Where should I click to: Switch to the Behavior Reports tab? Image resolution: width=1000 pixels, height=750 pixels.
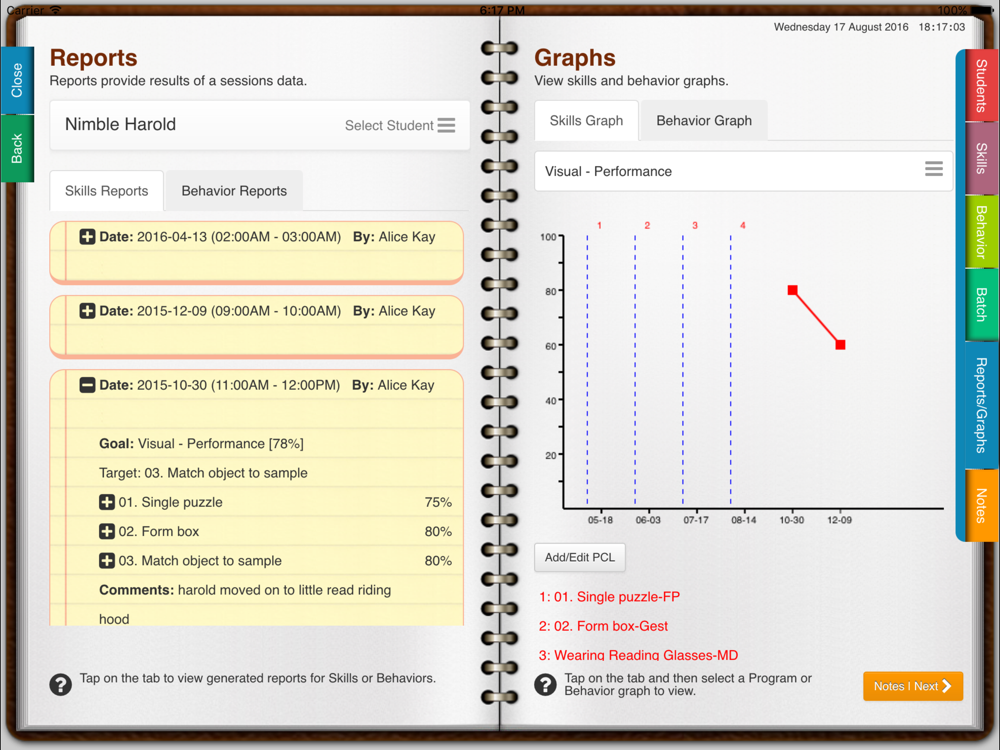(234, 191)
